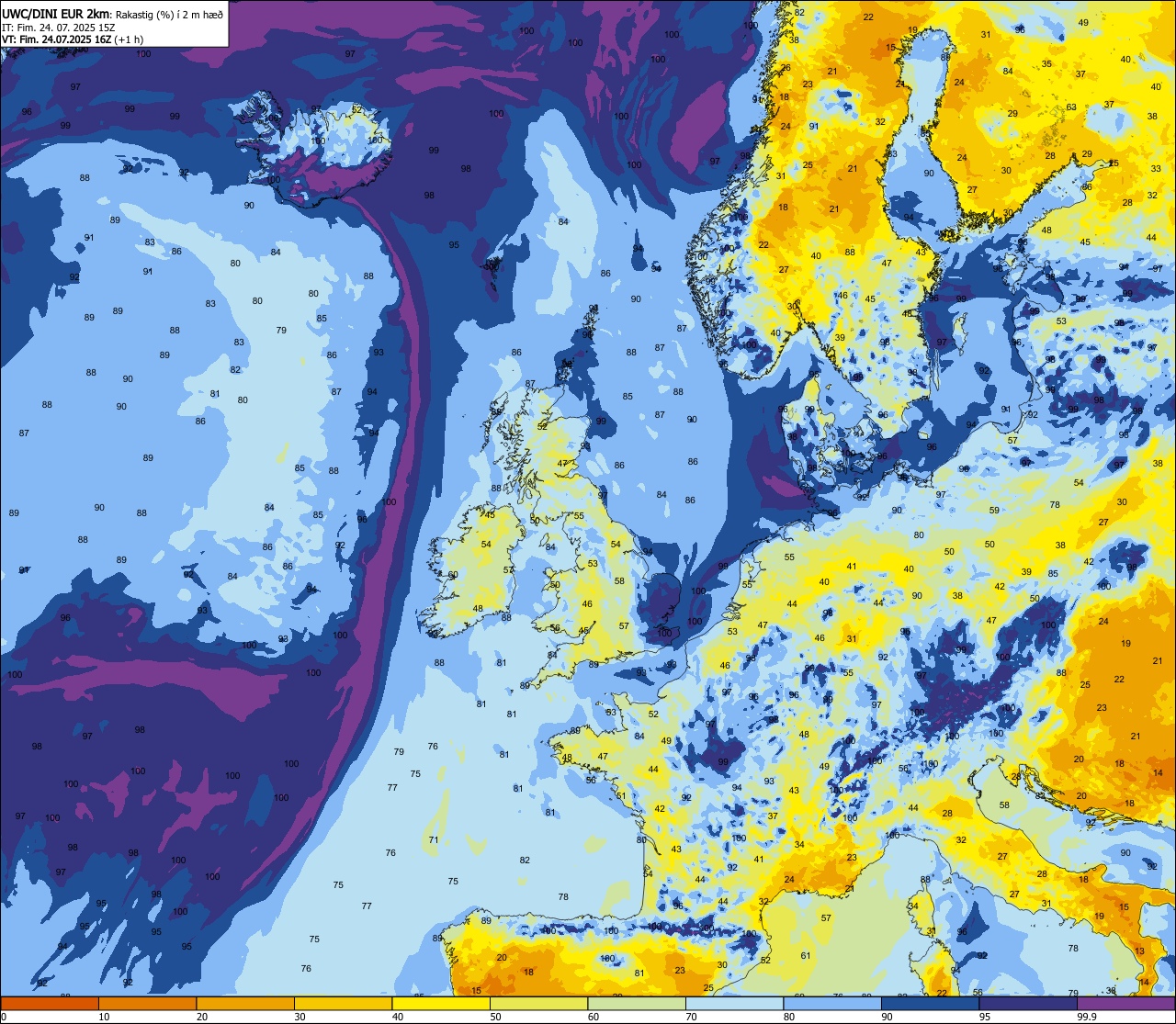
Task: Click the 20–30 amber legend swatch
Action: [245, 1003]
